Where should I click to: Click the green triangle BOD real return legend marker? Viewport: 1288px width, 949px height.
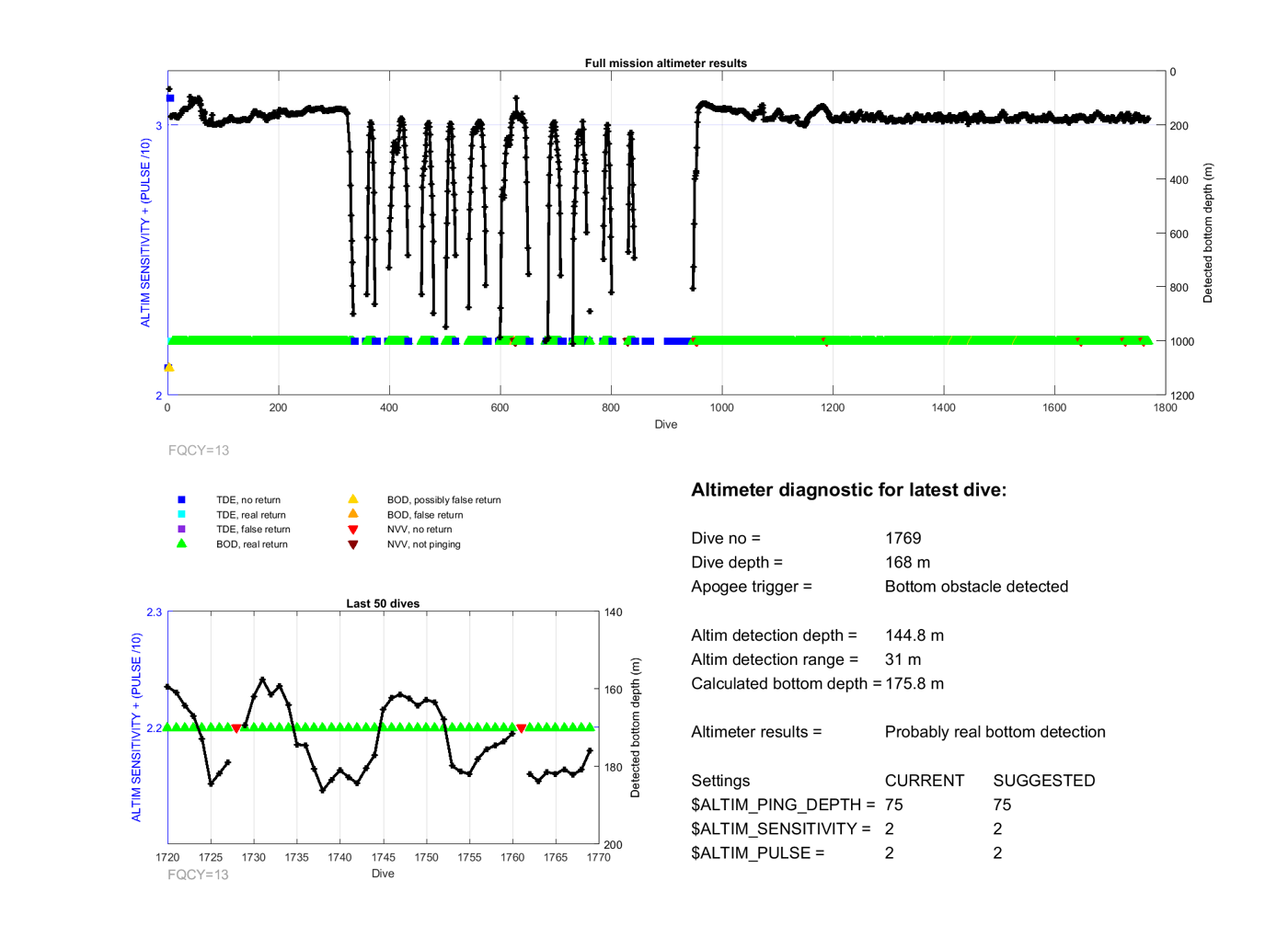[181, 543]
